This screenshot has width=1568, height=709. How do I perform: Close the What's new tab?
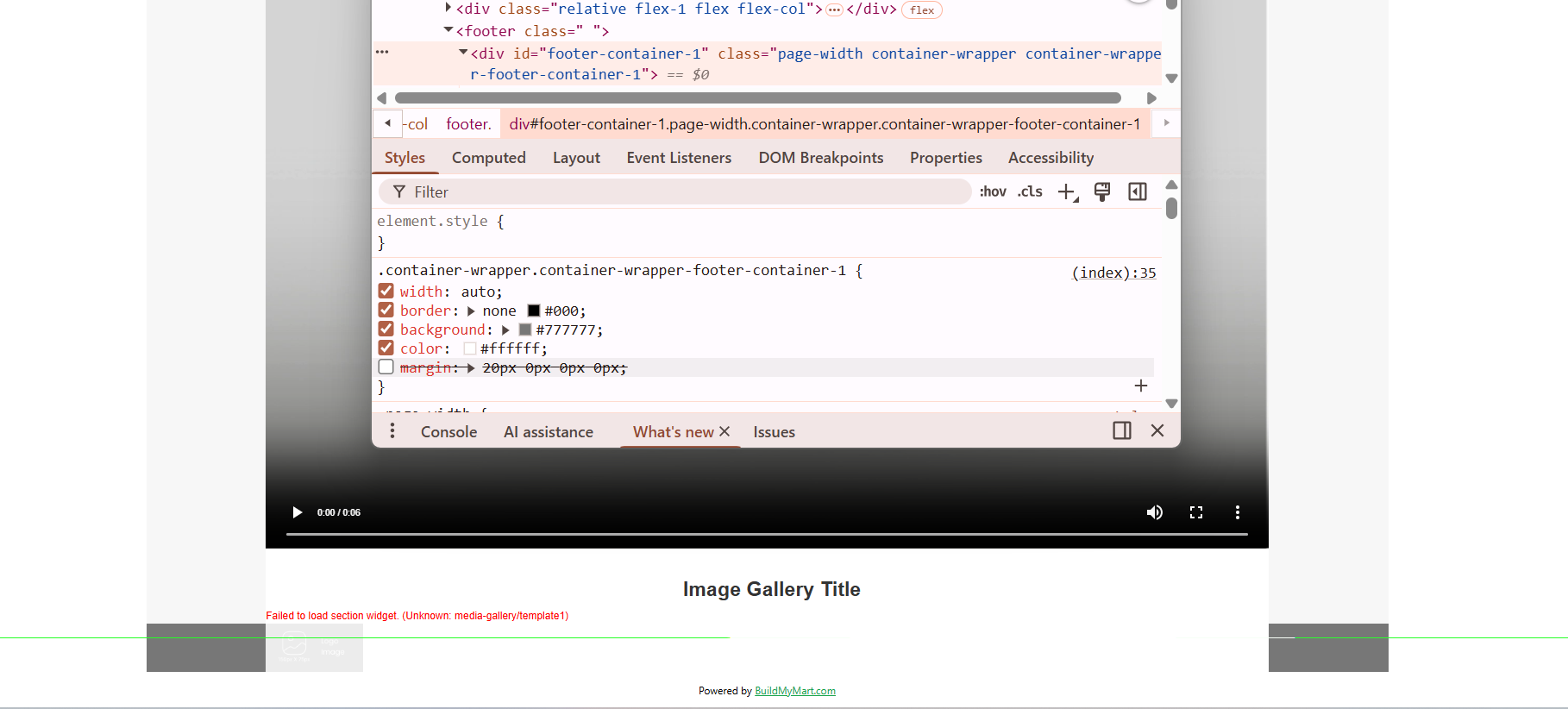pos(724,431)
